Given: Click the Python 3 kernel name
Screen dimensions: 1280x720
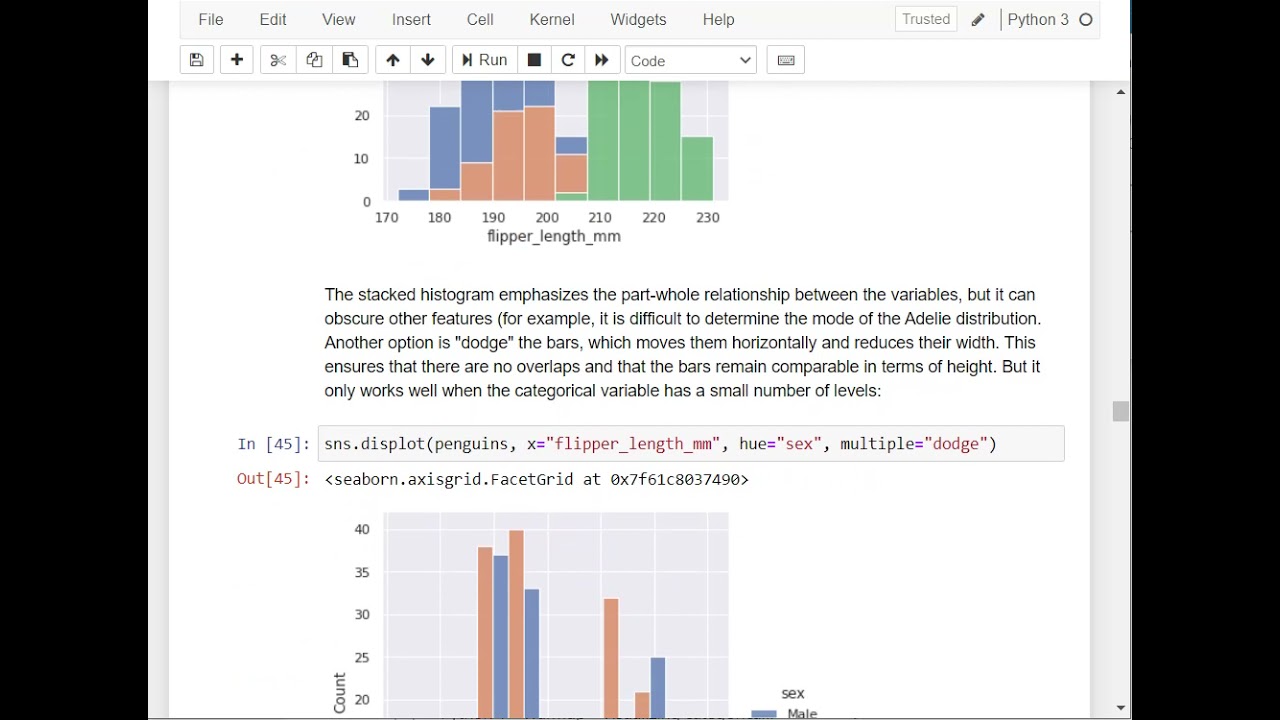Looking at the screenshot, I should pos(1038,19).
